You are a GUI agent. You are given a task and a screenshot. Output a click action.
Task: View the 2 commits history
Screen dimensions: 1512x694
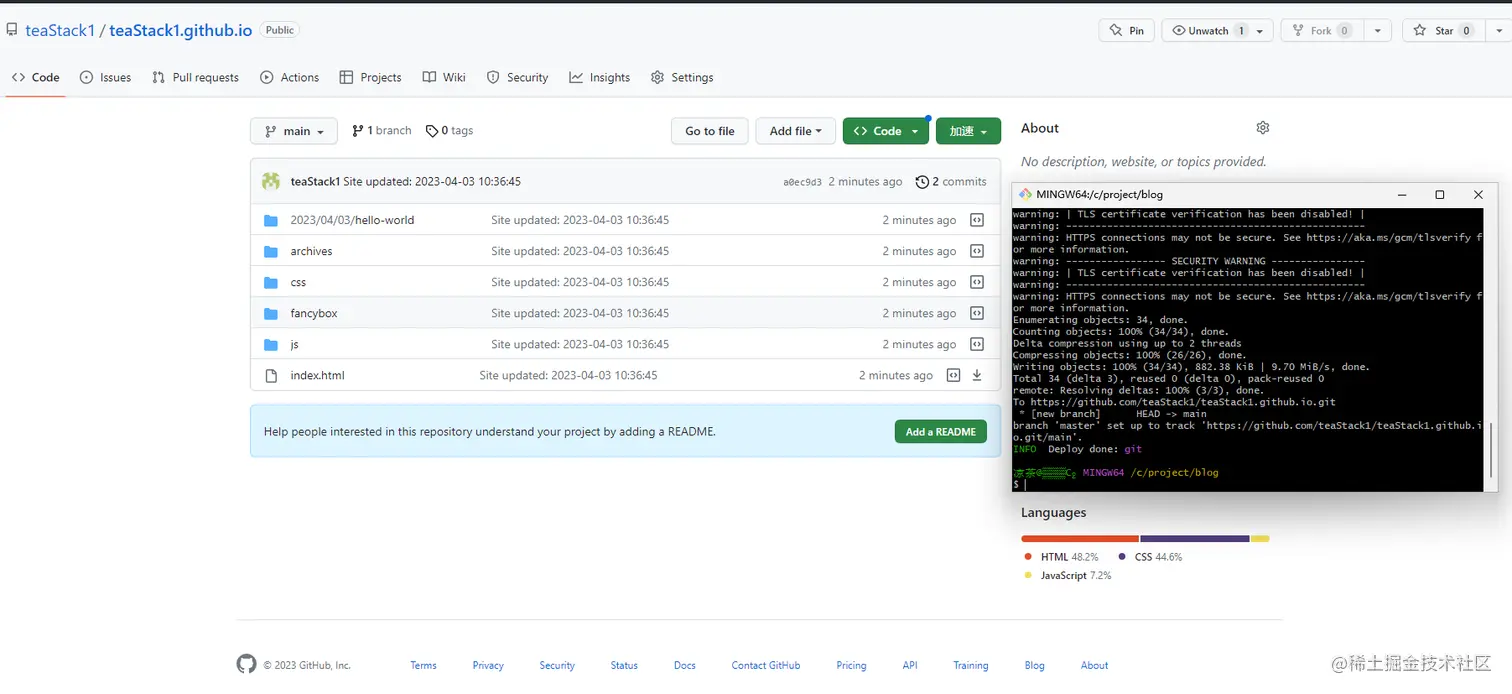click(951, 182)
